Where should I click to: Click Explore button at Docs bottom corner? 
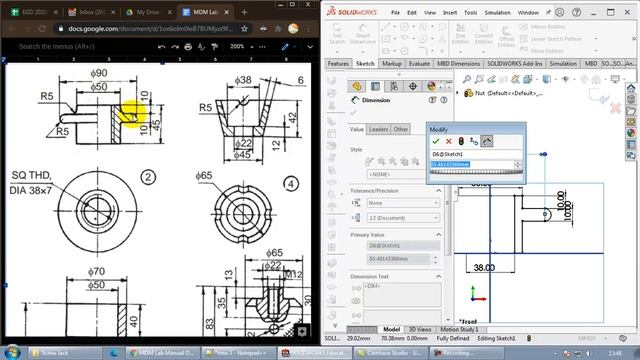tap(302, 331)
